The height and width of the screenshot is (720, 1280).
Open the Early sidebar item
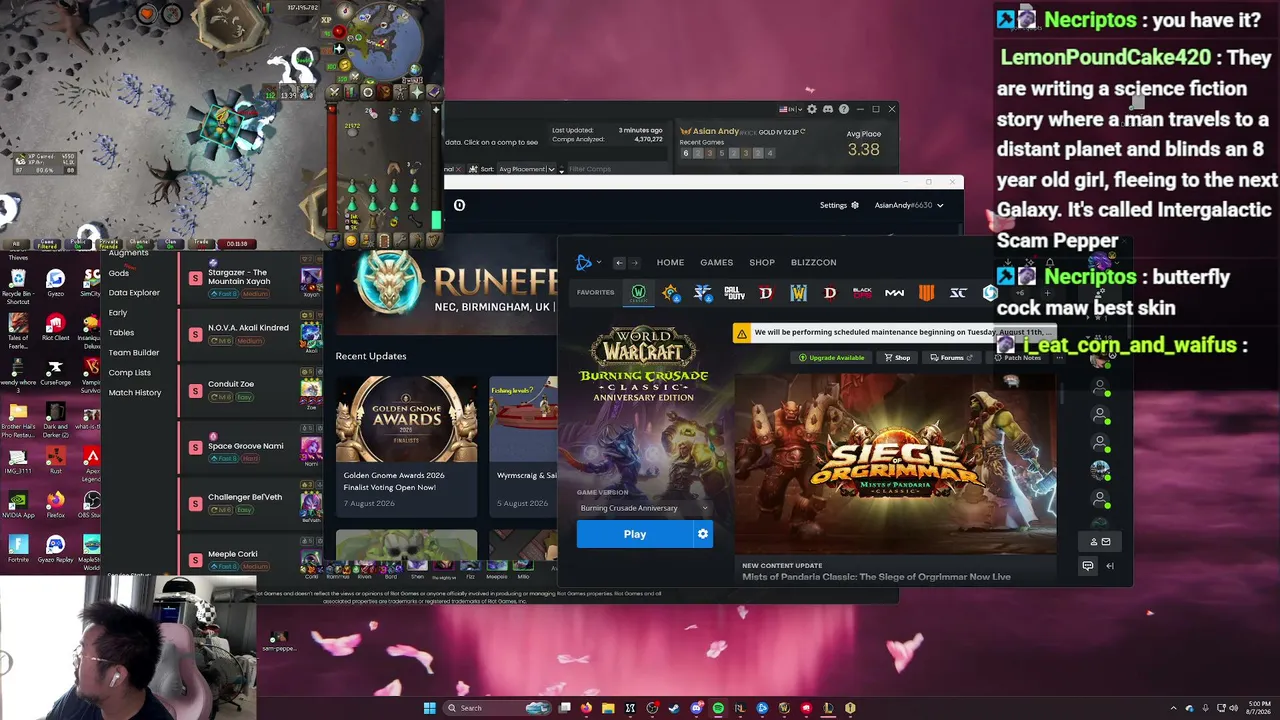(118, 313)
